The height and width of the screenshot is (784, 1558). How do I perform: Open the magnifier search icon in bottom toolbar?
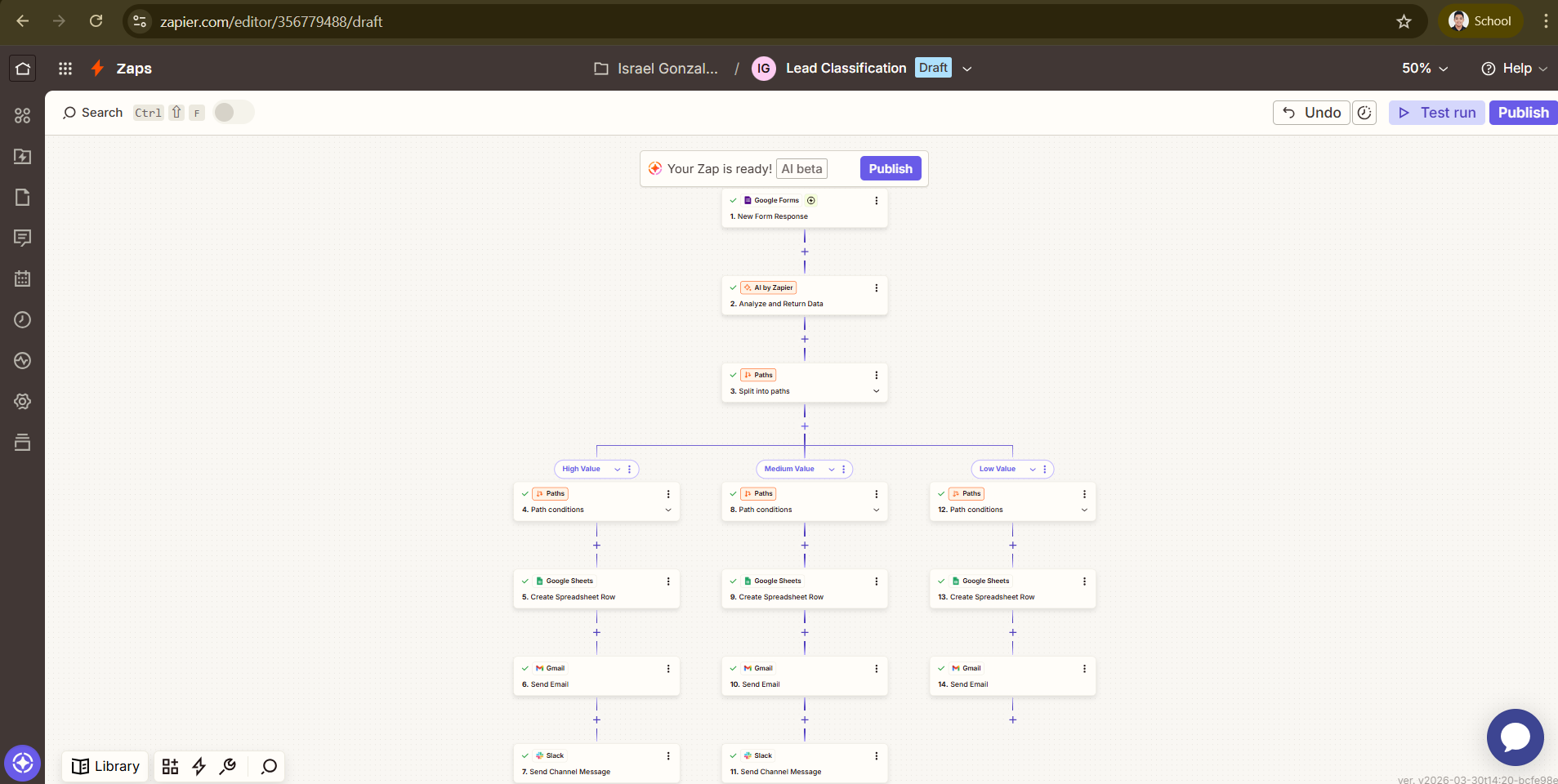coord(267,766)
